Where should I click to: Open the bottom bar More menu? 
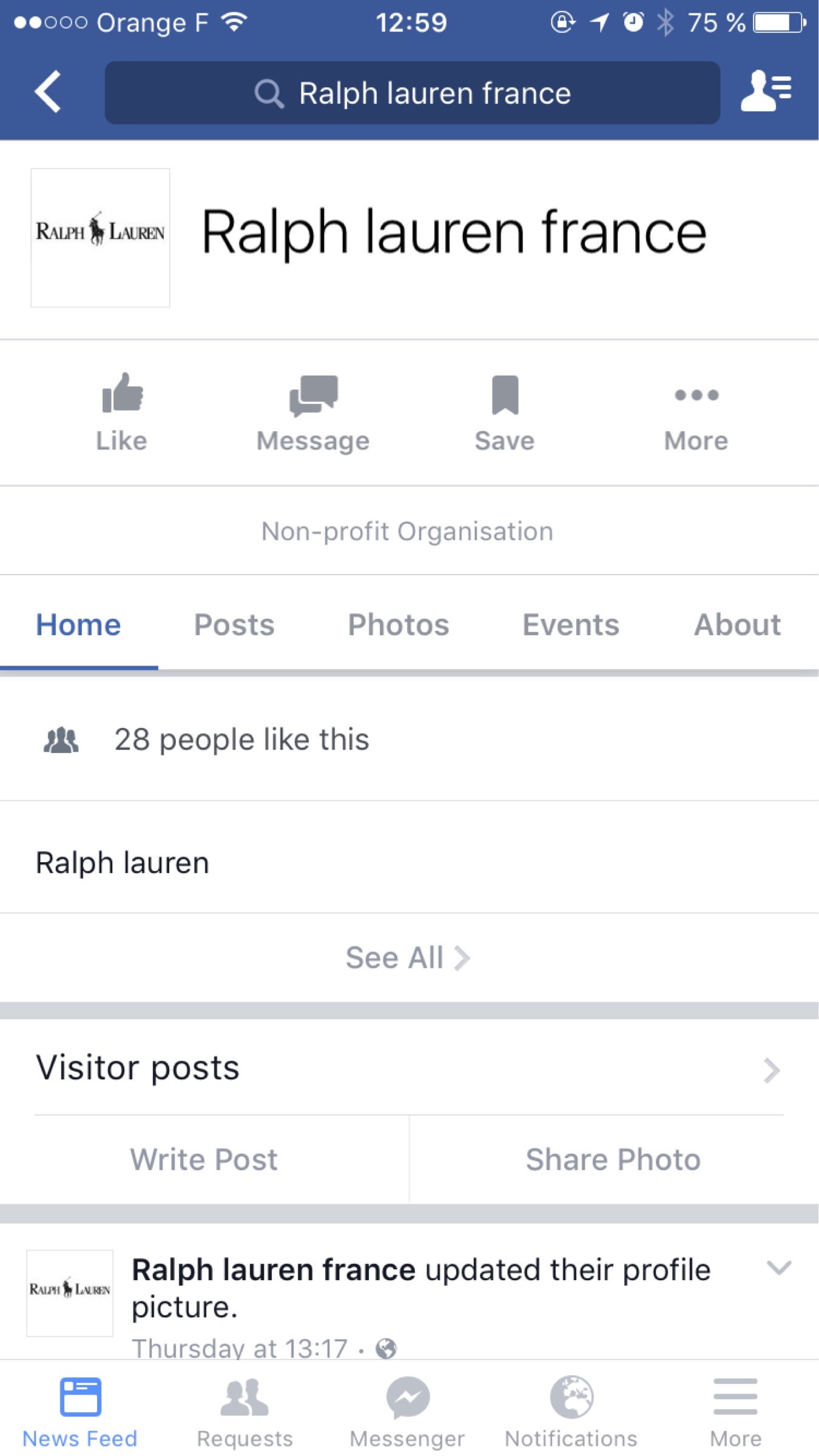[x=735, y=1412]
